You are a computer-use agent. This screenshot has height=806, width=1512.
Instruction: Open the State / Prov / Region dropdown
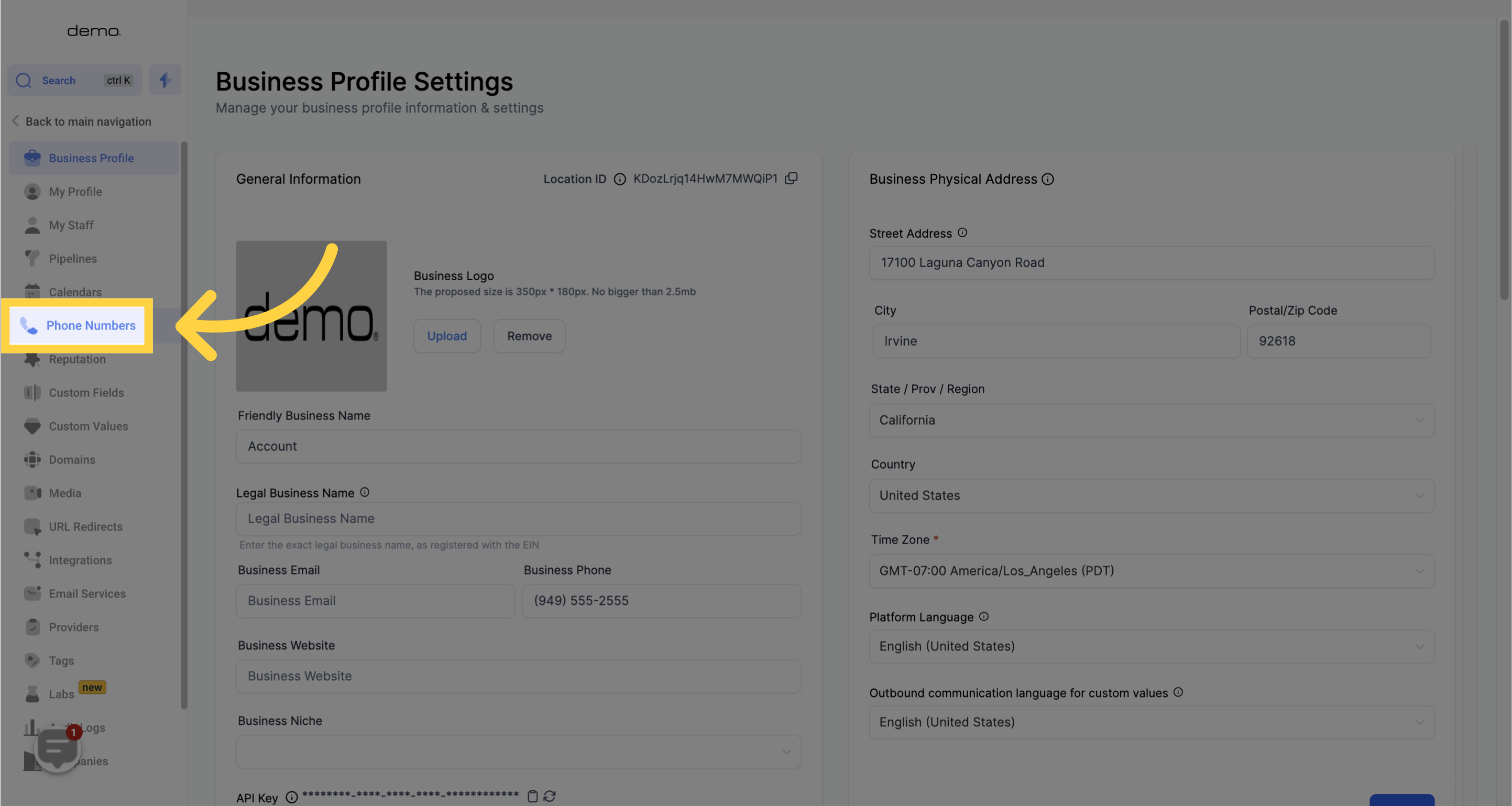pos(1151,420)
